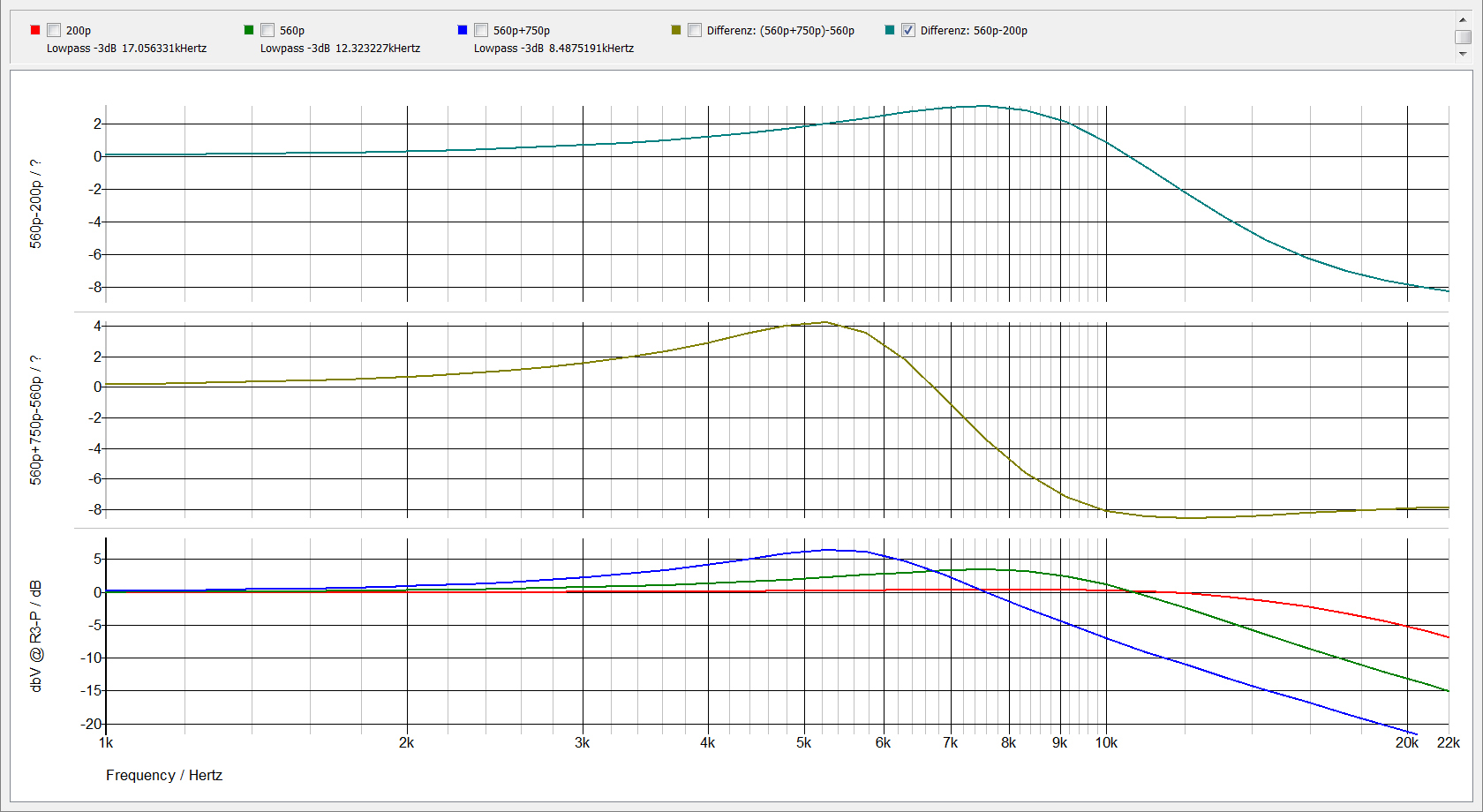Click the green 560p color swatch
The image size is (1483, 812).
coord(249,30)
